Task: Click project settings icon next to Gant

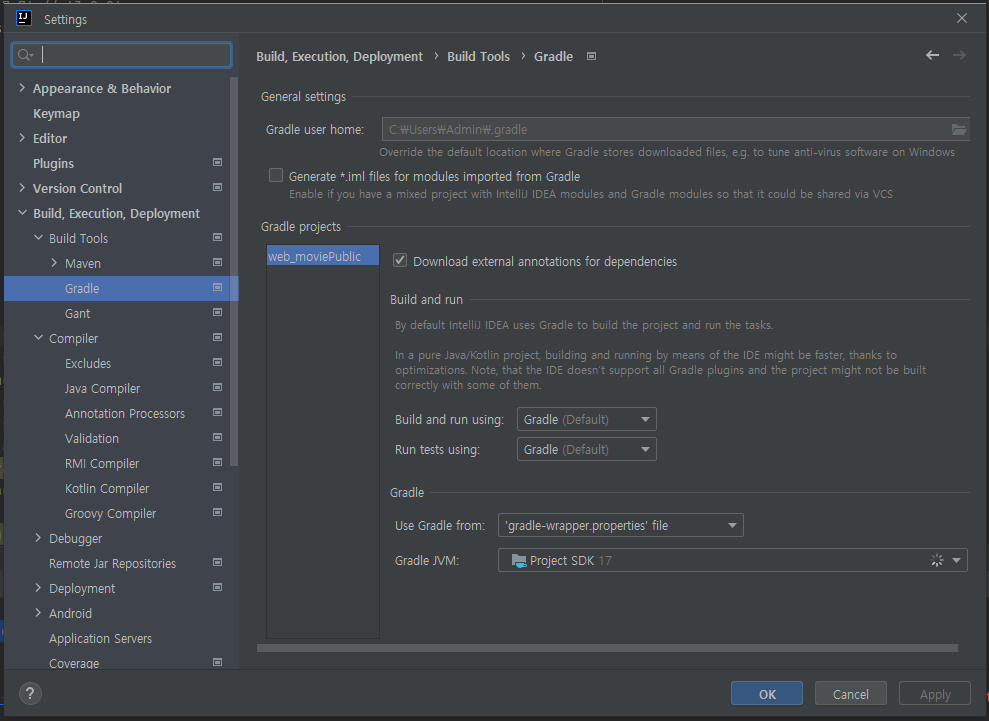Action: (218, 312)
